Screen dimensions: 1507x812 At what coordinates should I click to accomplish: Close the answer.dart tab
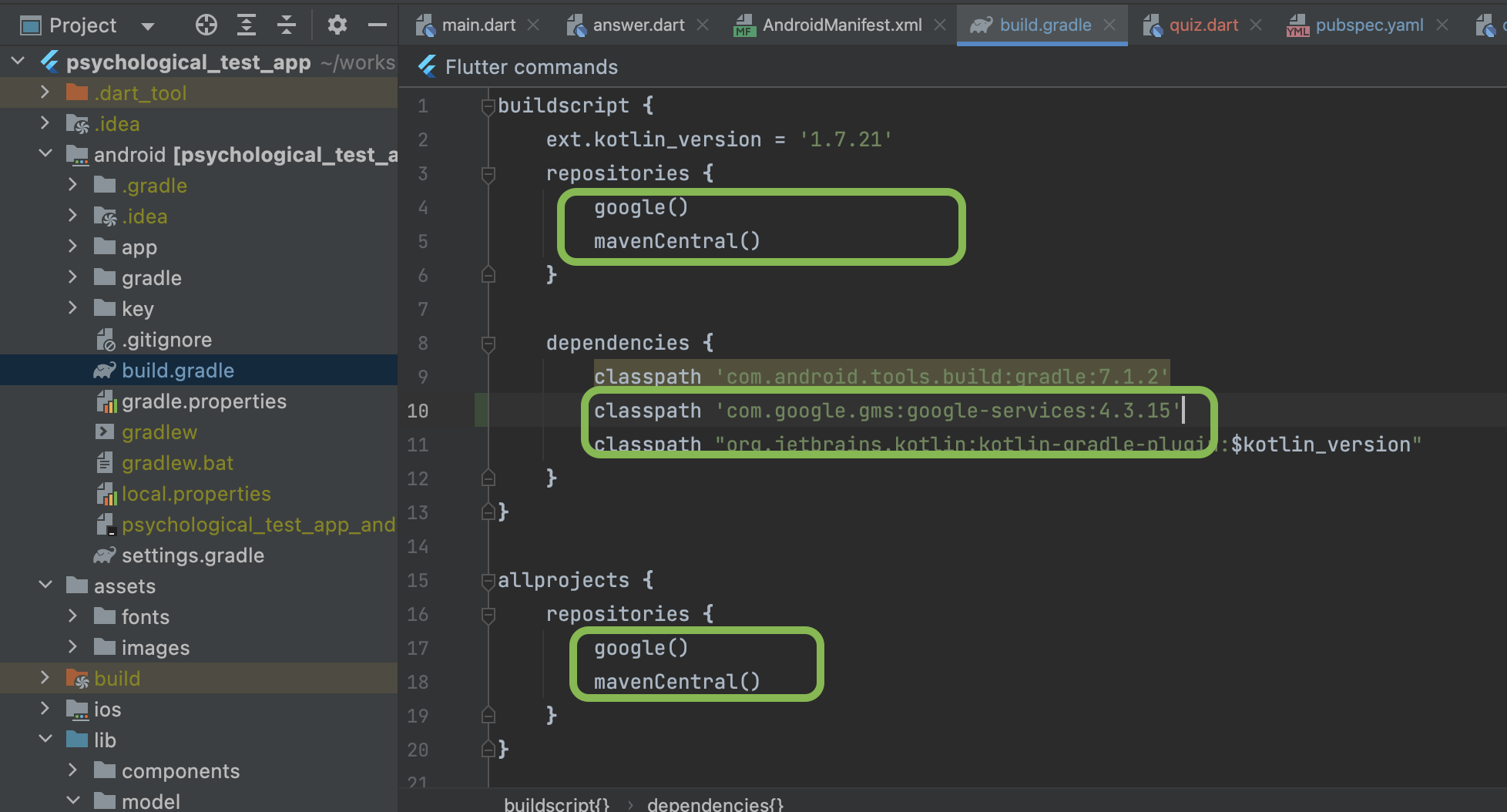[x=703, y=25]
